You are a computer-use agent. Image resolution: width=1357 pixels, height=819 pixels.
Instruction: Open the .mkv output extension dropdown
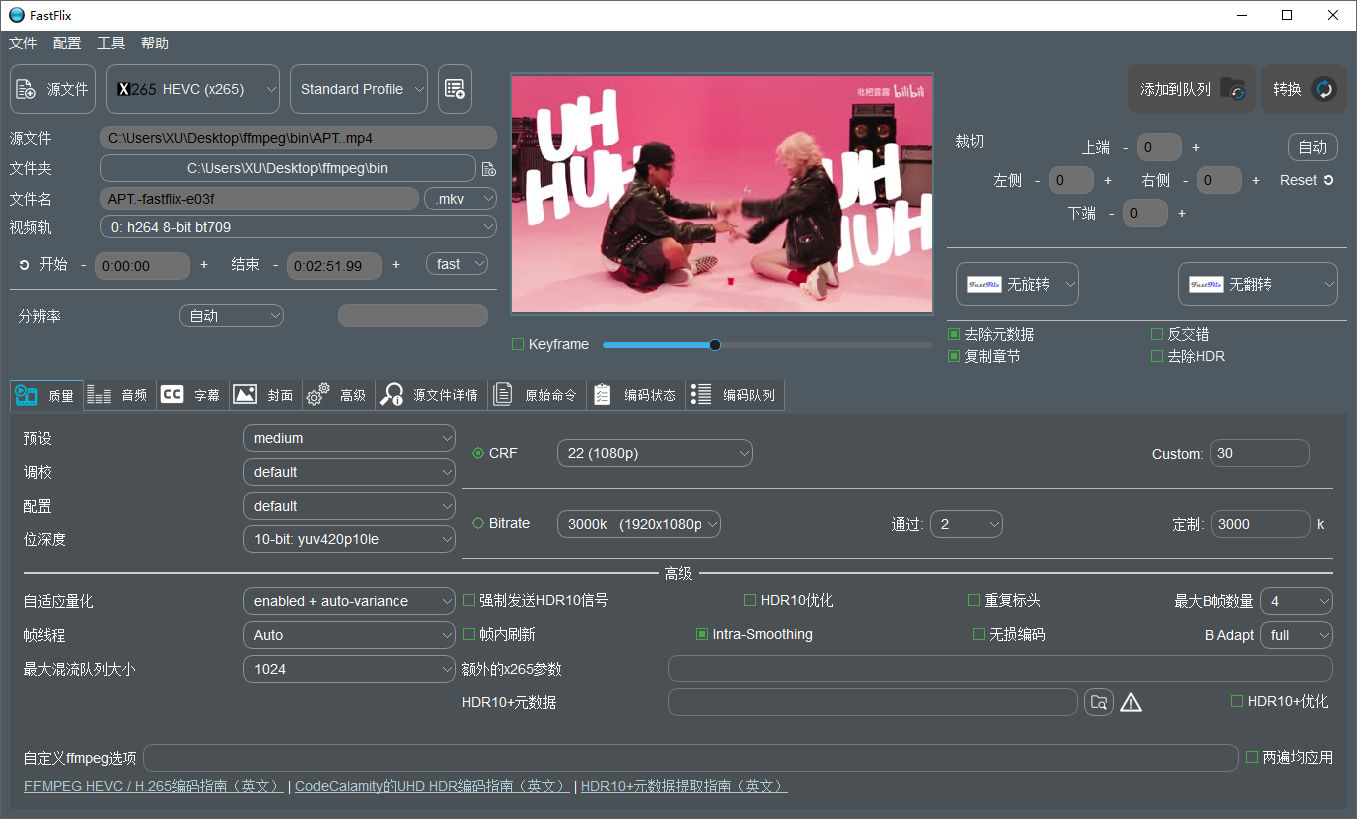coord(459,198)
